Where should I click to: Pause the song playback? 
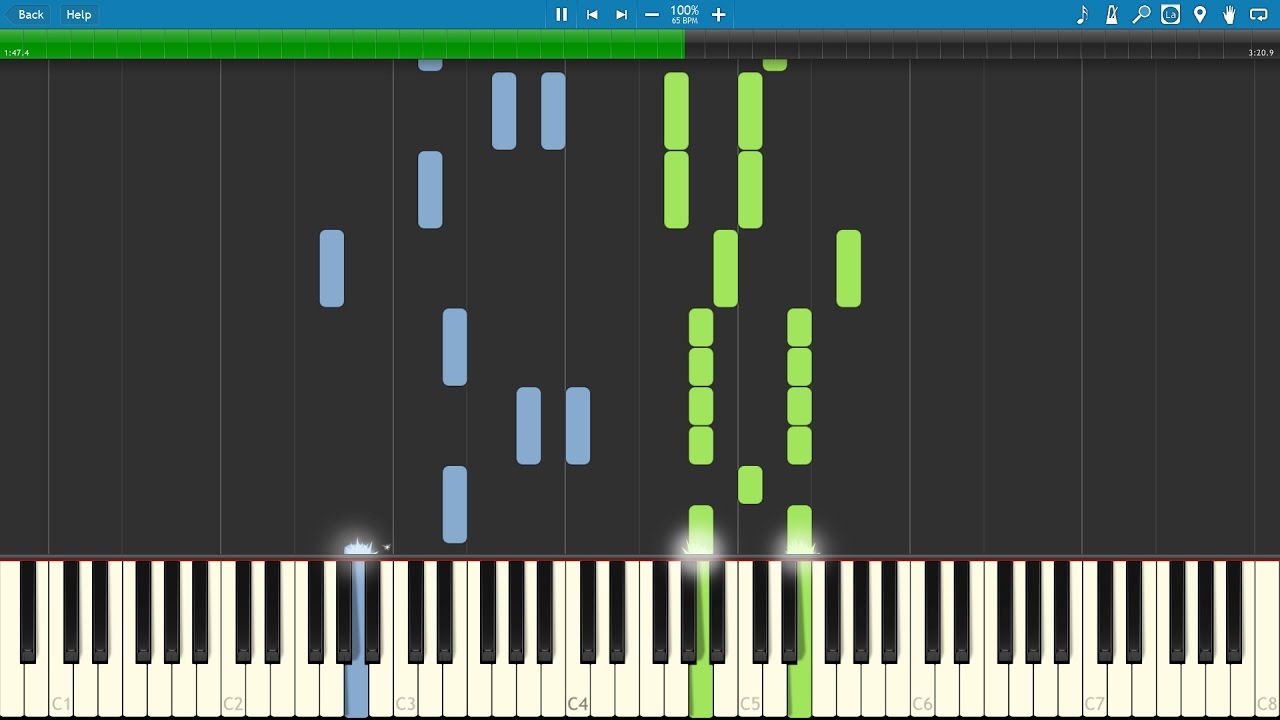point(561,14)
